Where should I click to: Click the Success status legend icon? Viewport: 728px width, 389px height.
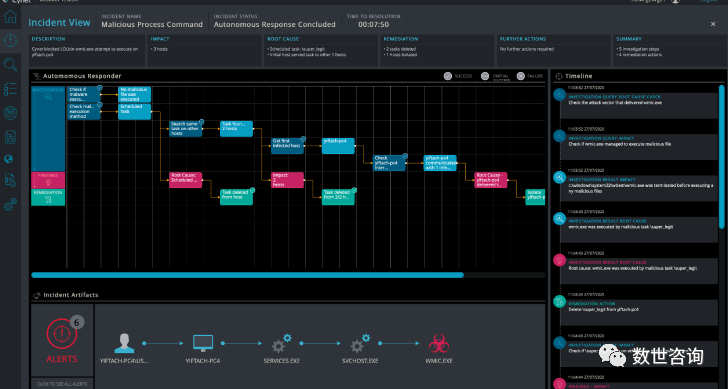point(448,76)
